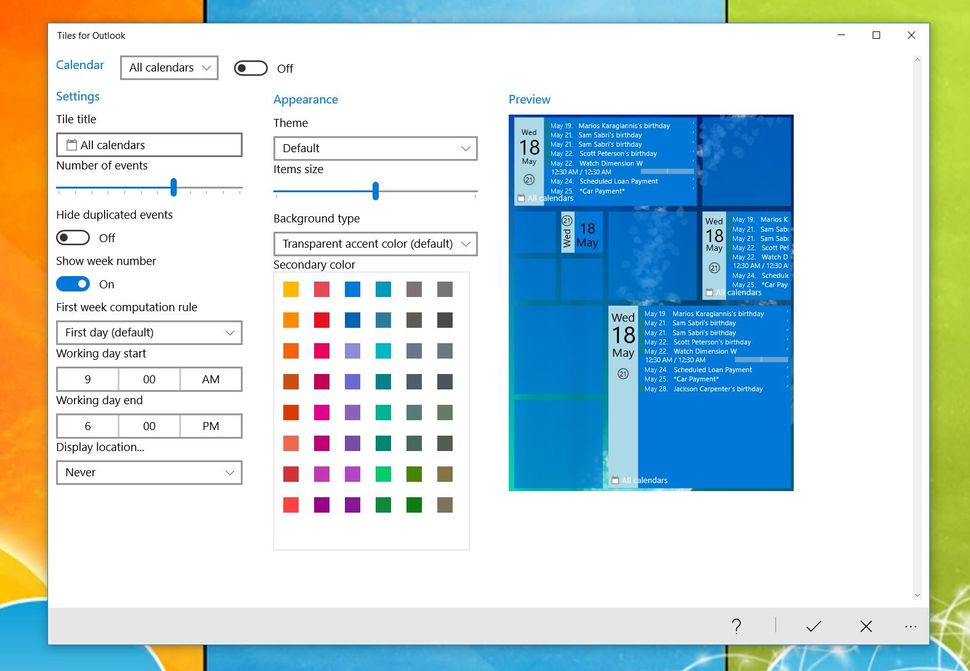Screen dimensions: 970x671
Task: Open the All calendars dropdown
Action: pos(169,67)
